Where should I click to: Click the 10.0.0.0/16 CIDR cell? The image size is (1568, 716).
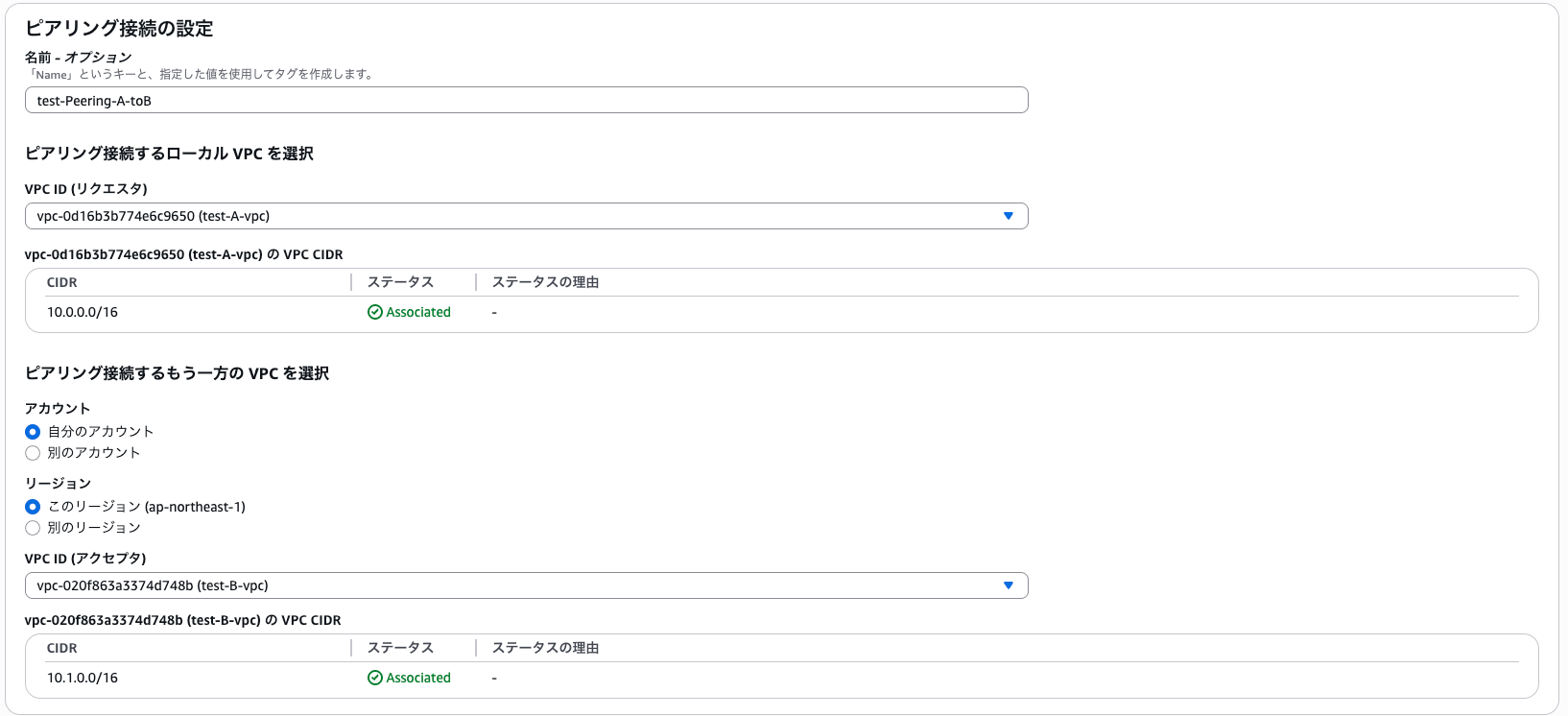point(83,312)
